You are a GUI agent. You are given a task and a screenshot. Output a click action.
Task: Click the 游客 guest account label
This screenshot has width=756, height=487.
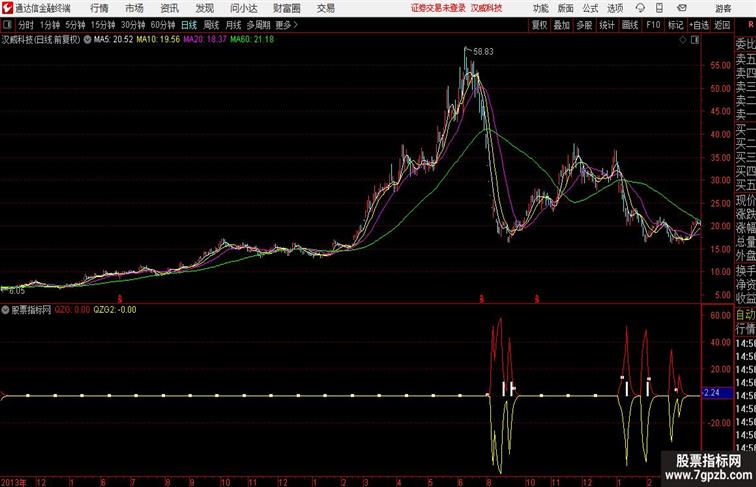click(723, 8)
